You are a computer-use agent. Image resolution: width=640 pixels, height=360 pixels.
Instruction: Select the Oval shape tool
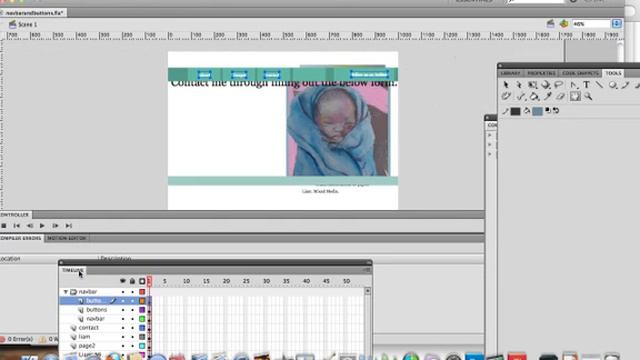[x=613, y=84]
